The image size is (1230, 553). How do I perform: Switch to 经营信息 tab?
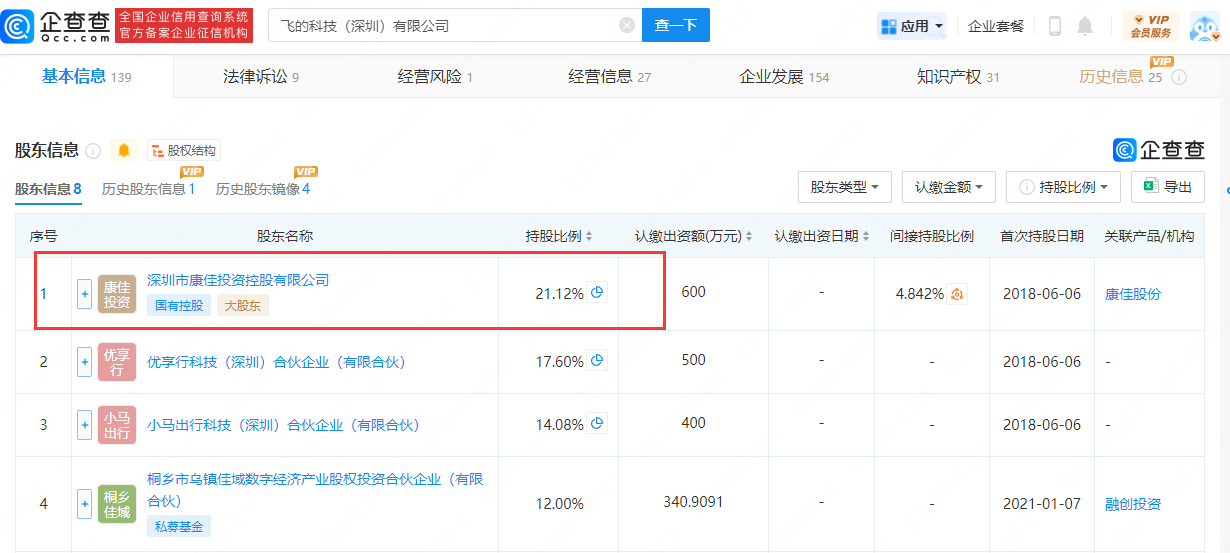pyautogui.click(x=609, y=77)
